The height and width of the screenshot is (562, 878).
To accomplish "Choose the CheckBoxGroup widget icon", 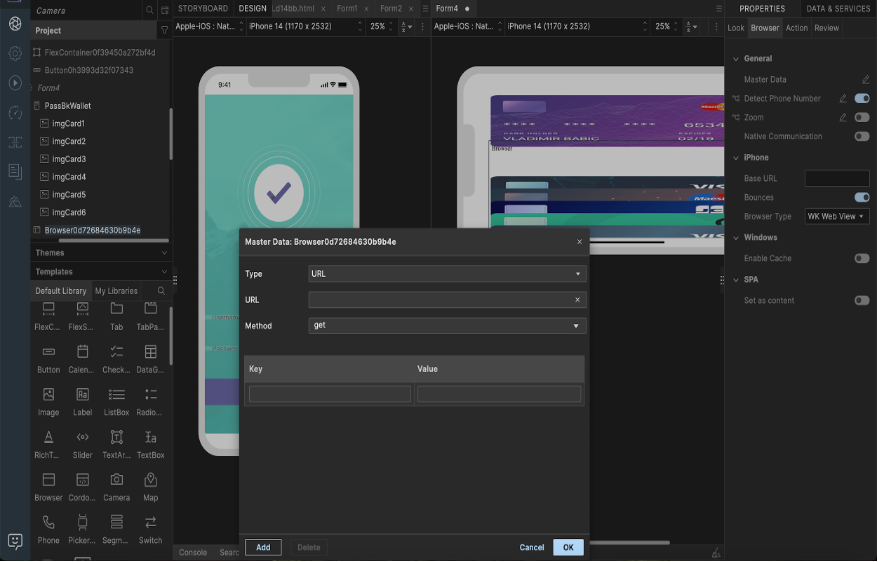I will [x=116, y=352].
